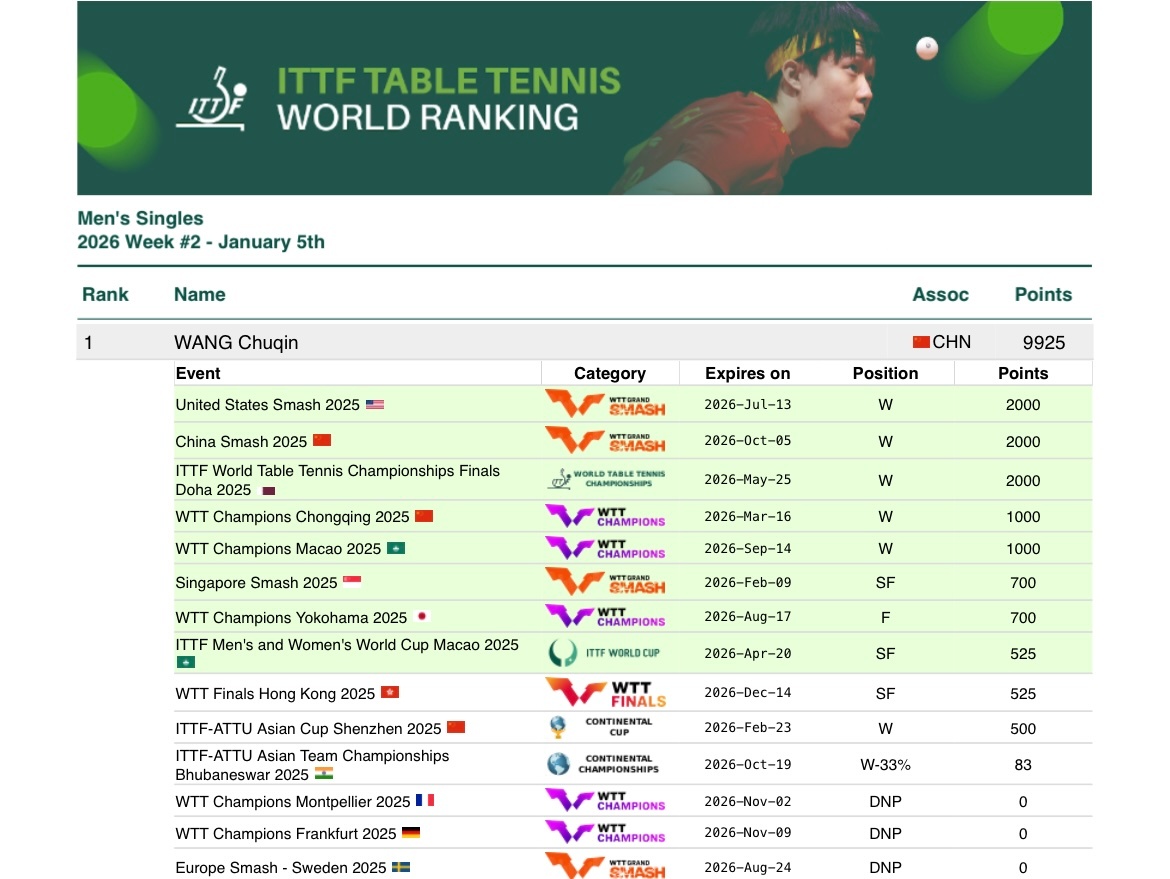The width and height of the screenshot is (1170, 879).
Task: Click the ITTF Table Tennis World Ranking banner
Action: tap(584, 98)
